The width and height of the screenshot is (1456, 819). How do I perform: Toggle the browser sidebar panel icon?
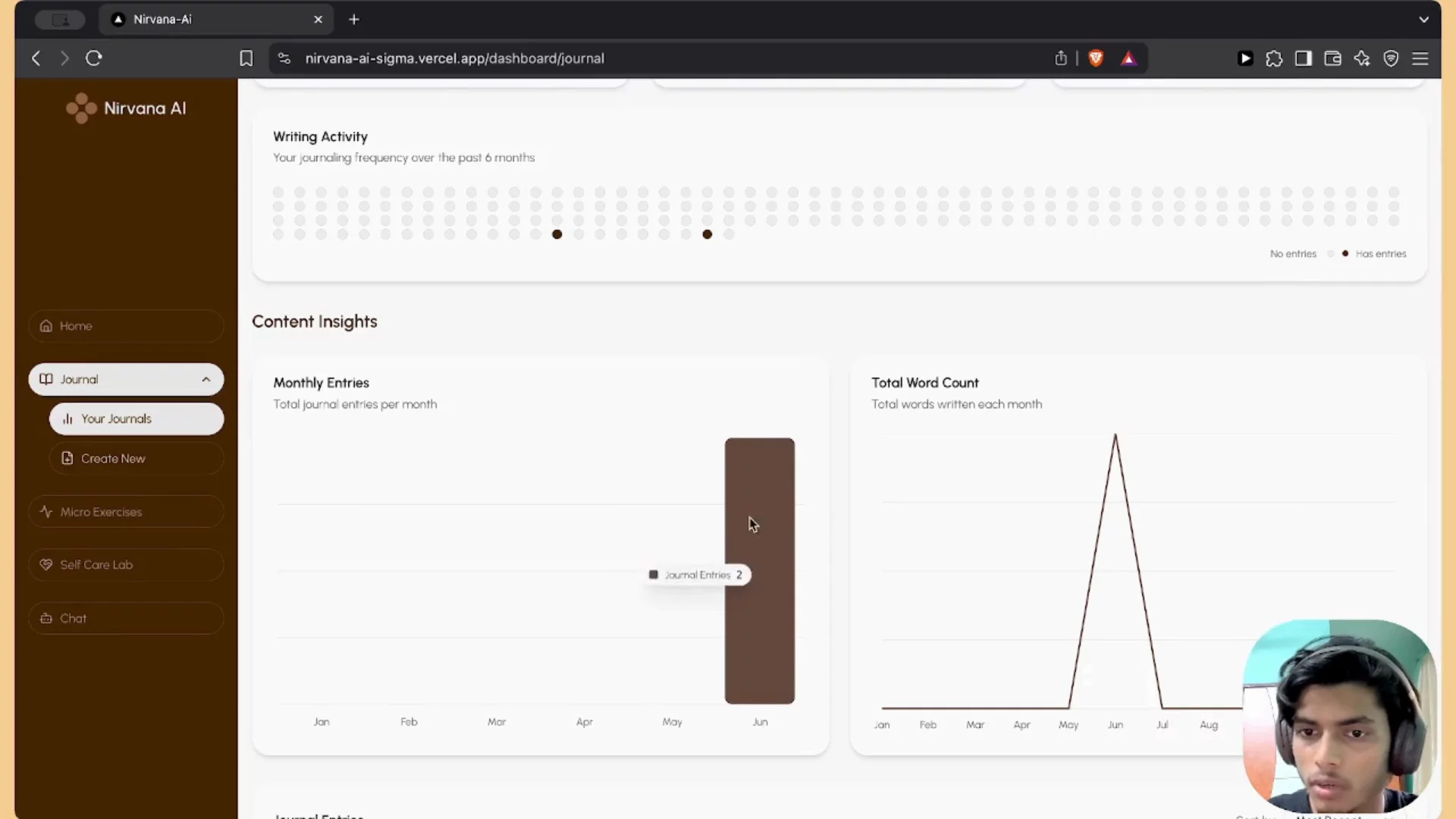tap(1303, 58)
